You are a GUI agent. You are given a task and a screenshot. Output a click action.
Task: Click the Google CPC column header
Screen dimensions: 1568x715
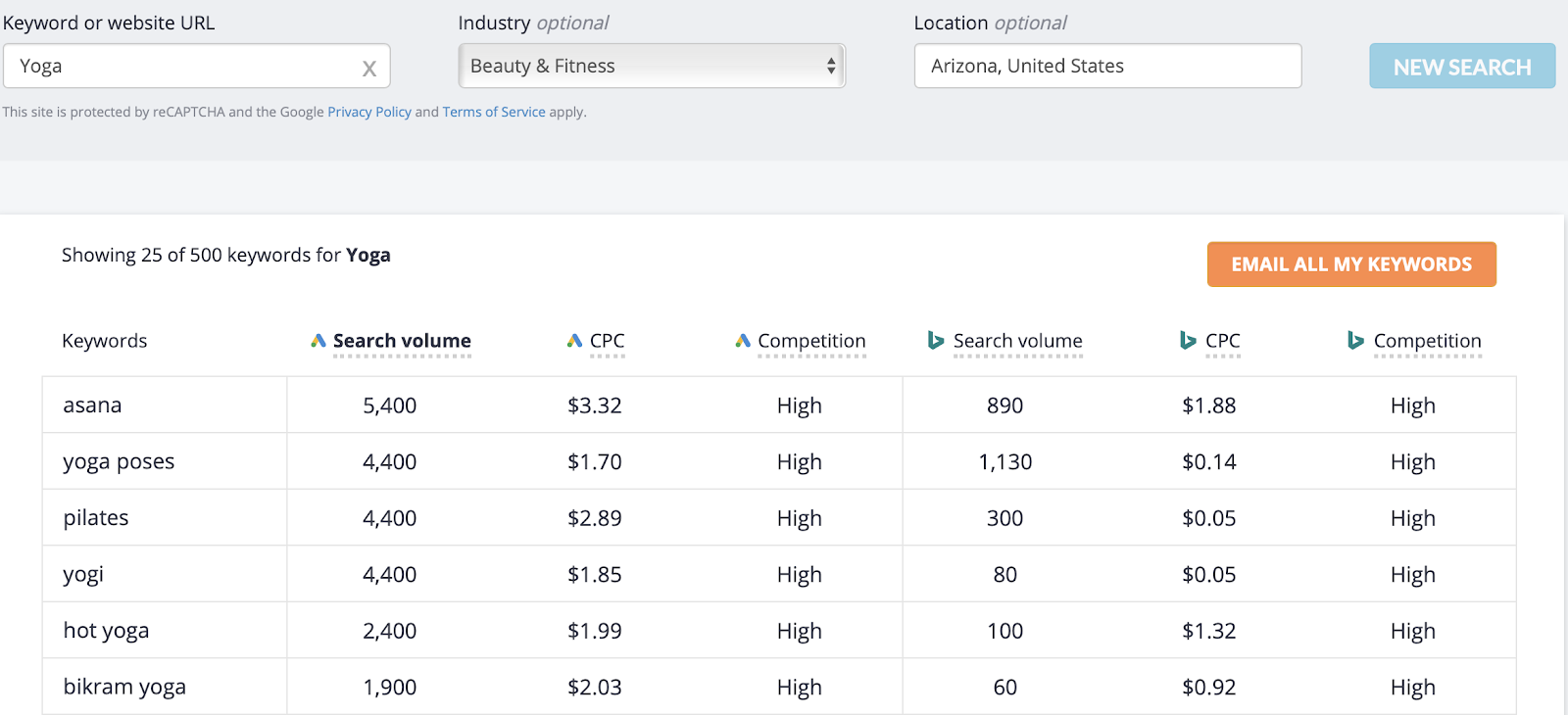[x=607, y=341]
